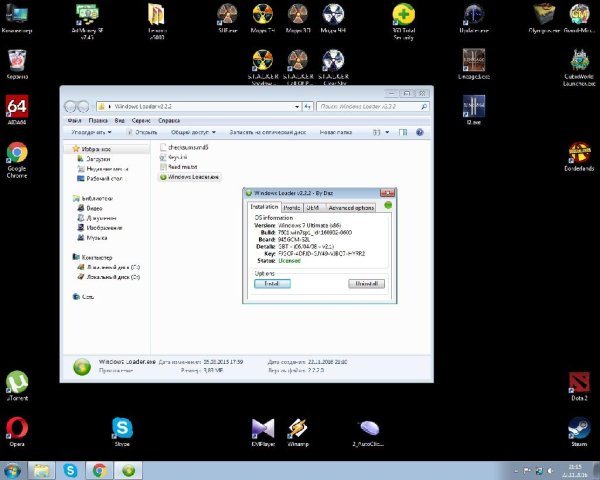The height and width of the screenshot is (480, 600).
Task: Click Open in the Explorer toolbar
Action: click(142, 132)
